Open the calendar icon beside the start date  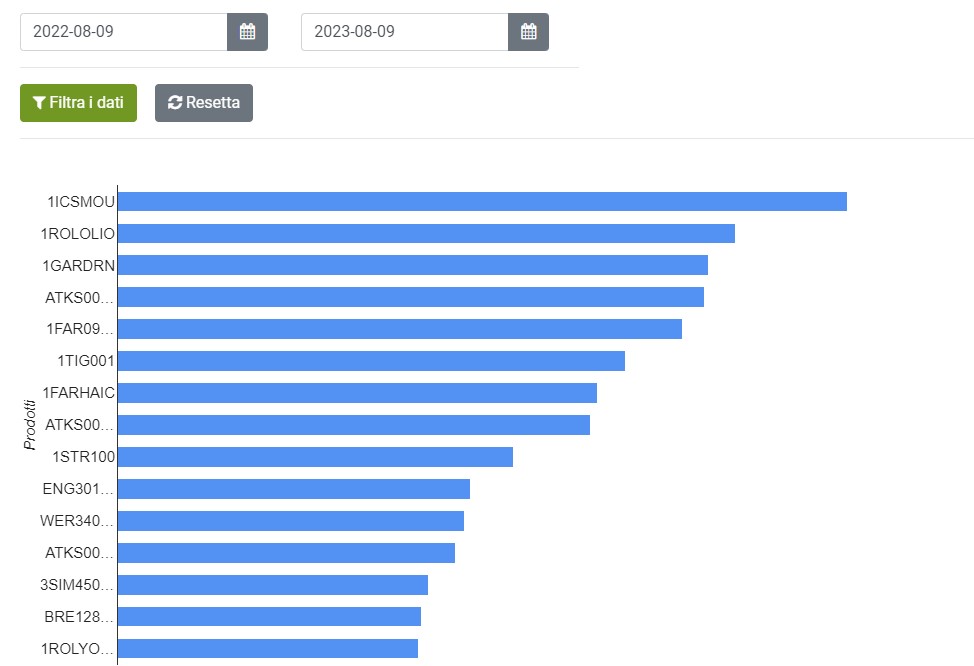(248, 31)
